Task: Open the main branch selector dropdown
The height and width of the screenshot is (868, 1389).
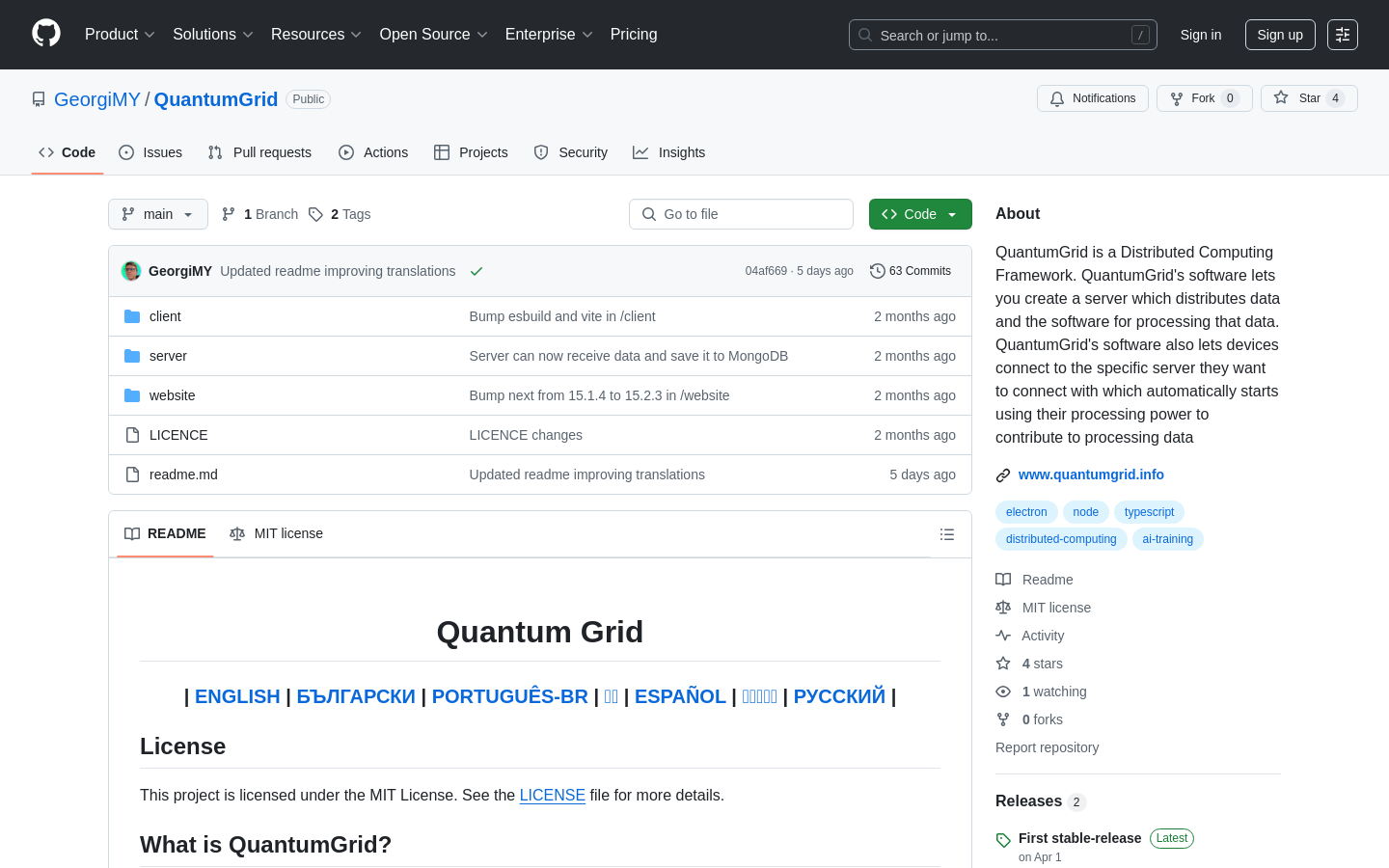Action: 158,214
